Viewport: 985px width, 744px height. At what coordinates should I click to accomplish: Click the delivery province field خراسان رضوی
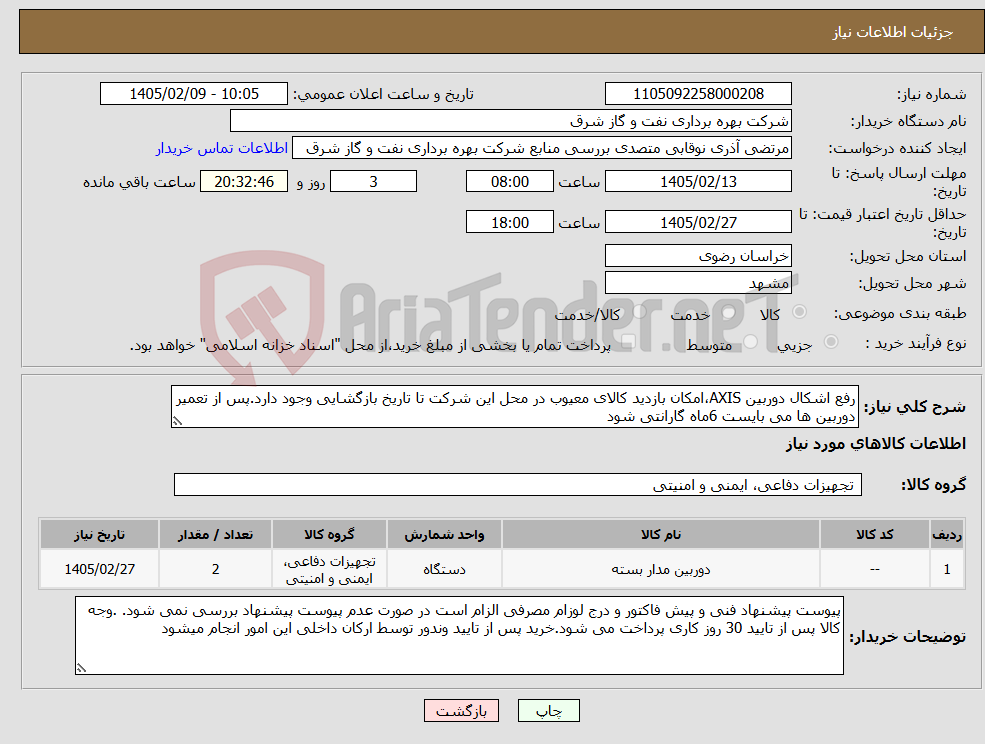tap(698, 256)
